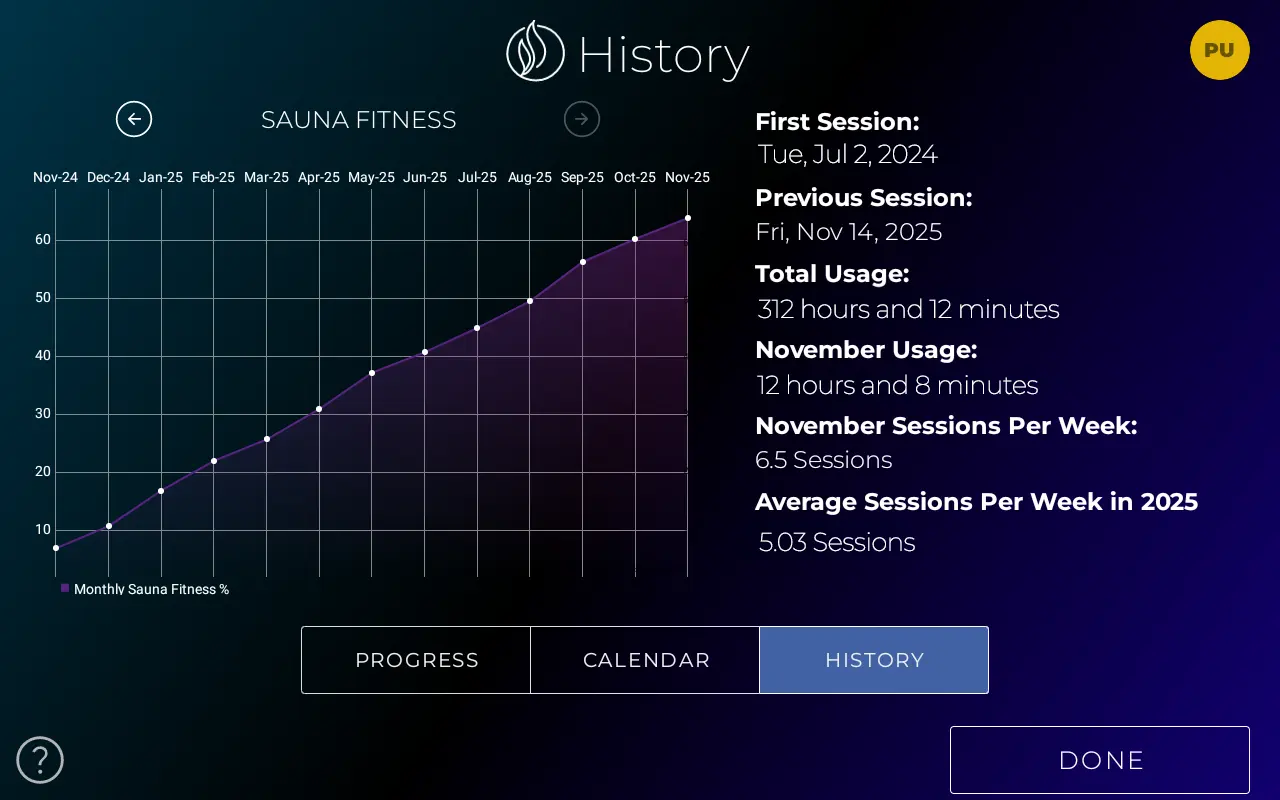Screen dimensions: 1280x800
Task: Click the Aug-25 axis label
Action: point(530,177)
